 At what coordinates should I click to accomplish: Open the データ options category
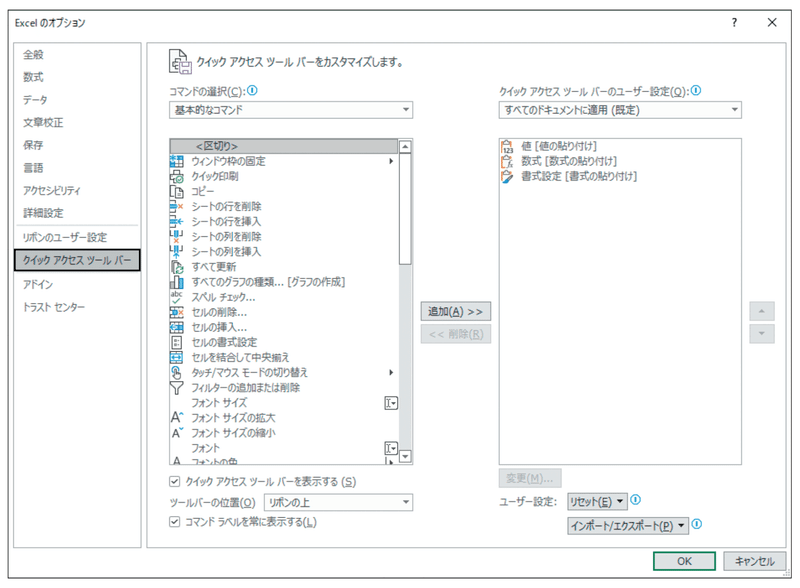tap(35, 100)
